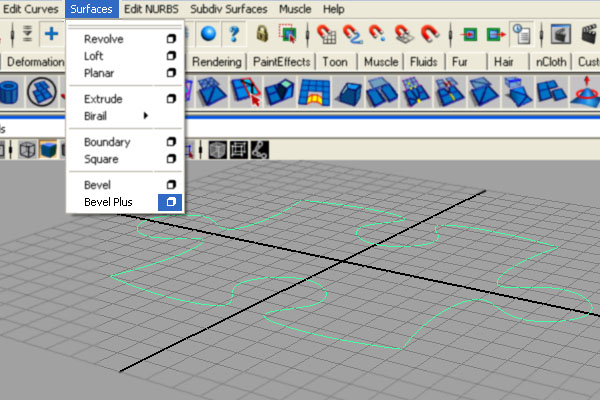The image size is (600, 400).
Task: Click the blue NURBS cylinder shelf icon
Action: [9, 92]
